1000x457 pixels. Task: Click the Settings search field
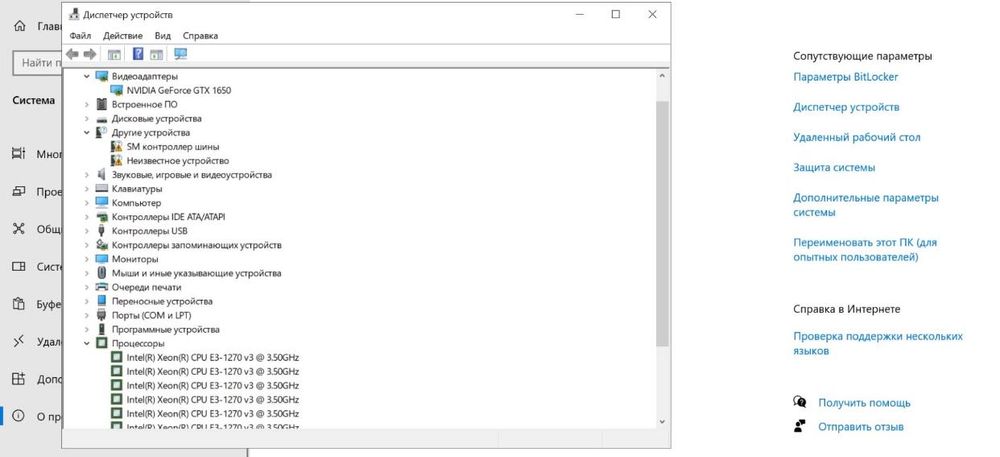37,63
